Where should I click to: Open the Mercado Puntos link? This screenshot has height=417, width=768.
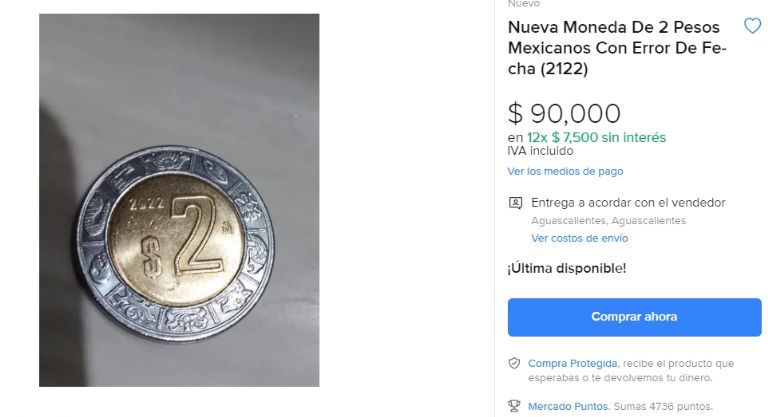(x=568, y=406)
